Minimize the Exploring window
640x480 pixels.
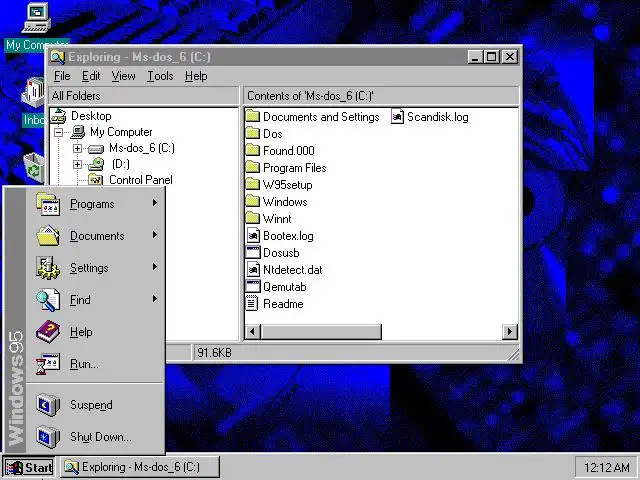[475, 57]
